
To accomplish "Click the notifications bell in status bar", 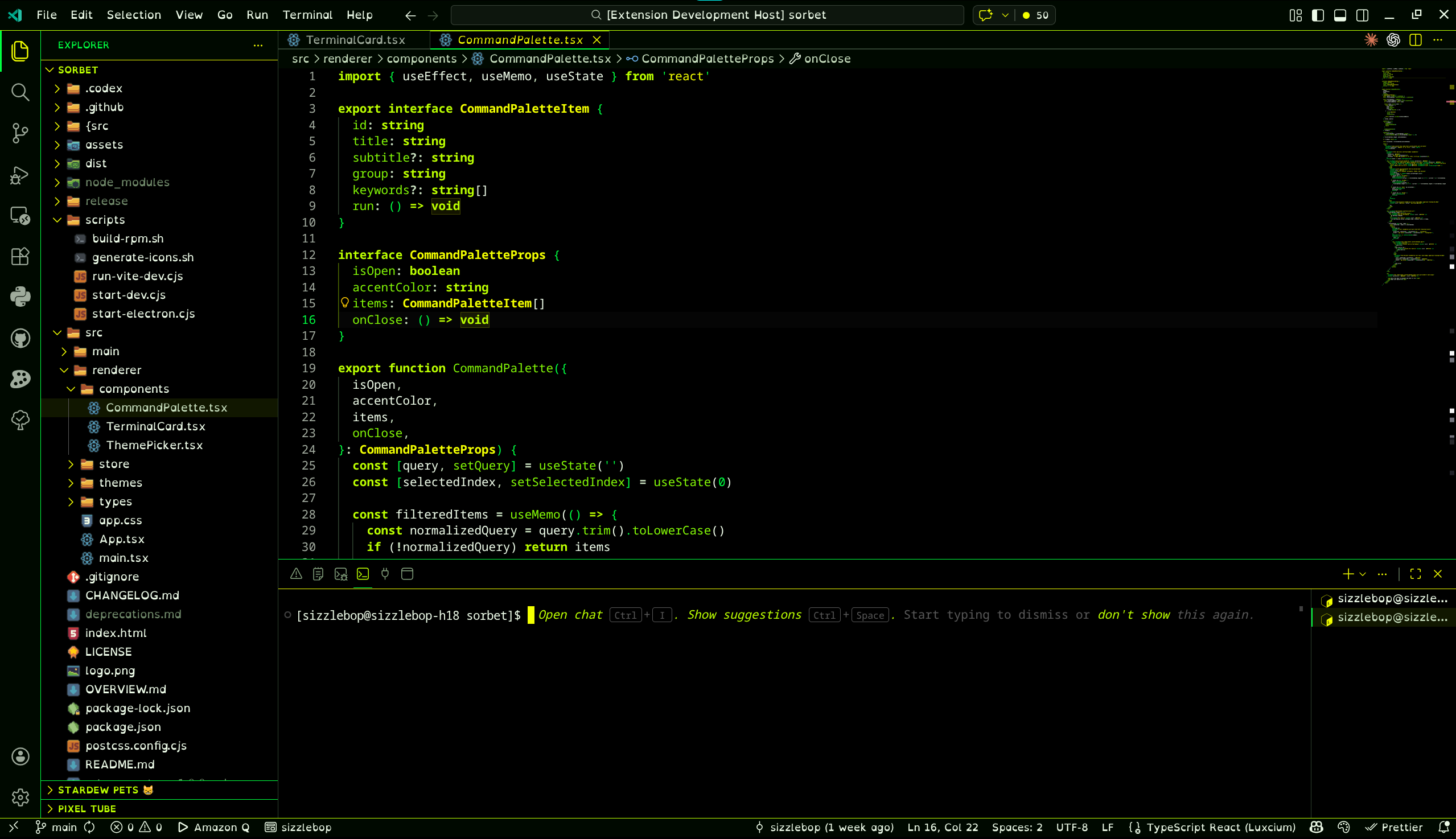I will [1443, 827].
